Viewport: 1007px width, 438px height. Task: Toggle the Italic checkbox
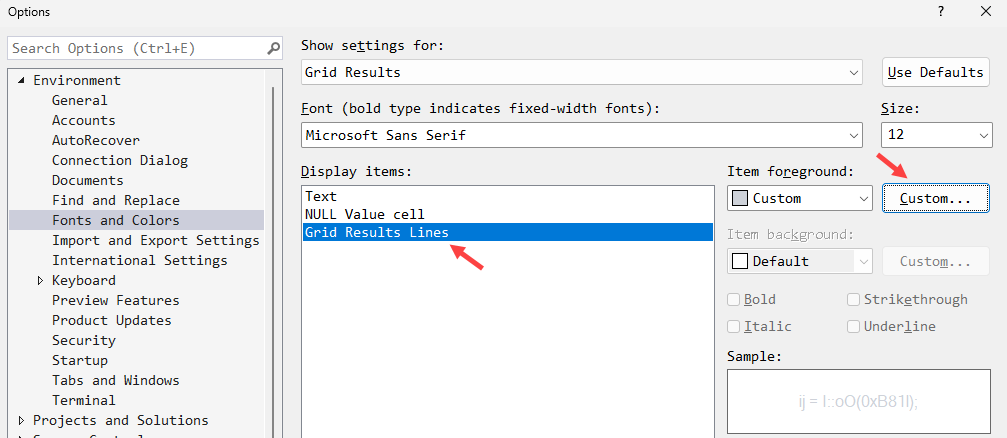coord(734,326)
